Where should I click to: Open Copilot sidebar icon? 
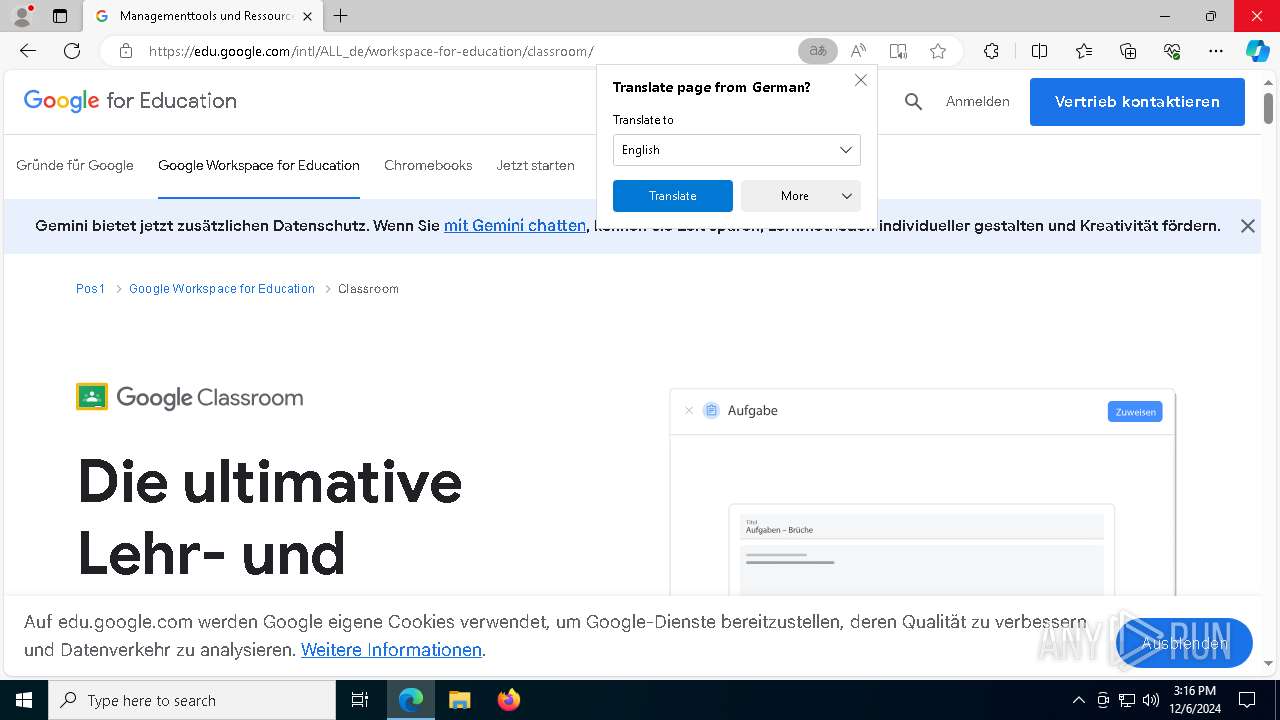(1257, 51)
